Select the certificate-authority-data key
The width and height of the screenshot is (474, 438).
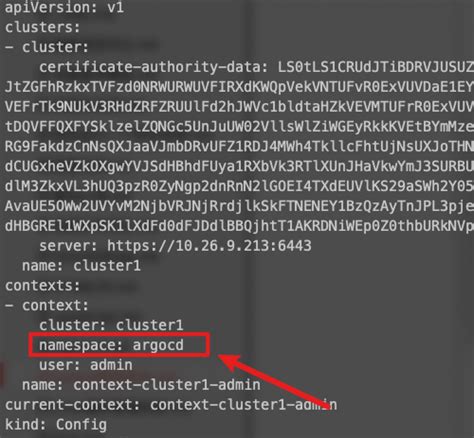tap(154, 67)
